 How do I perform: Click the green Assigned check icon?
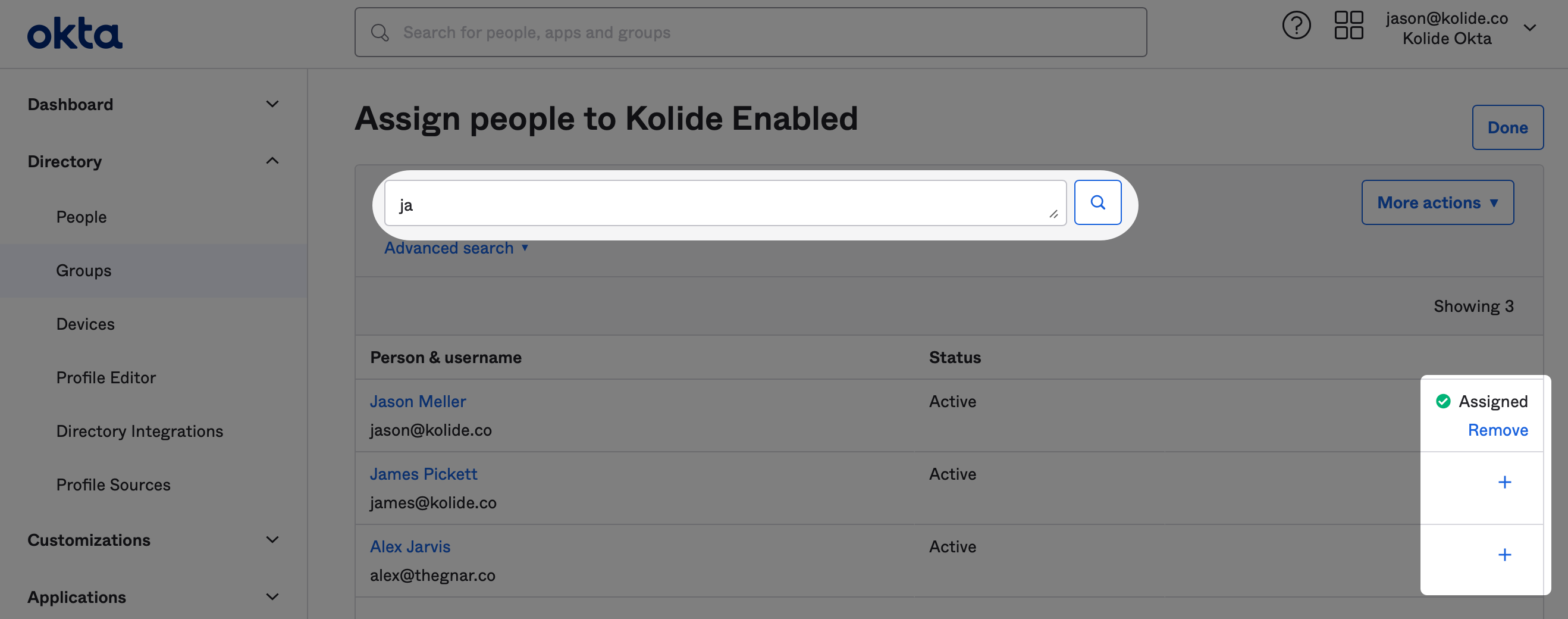pyautogui.click(x=1442, y=401)
